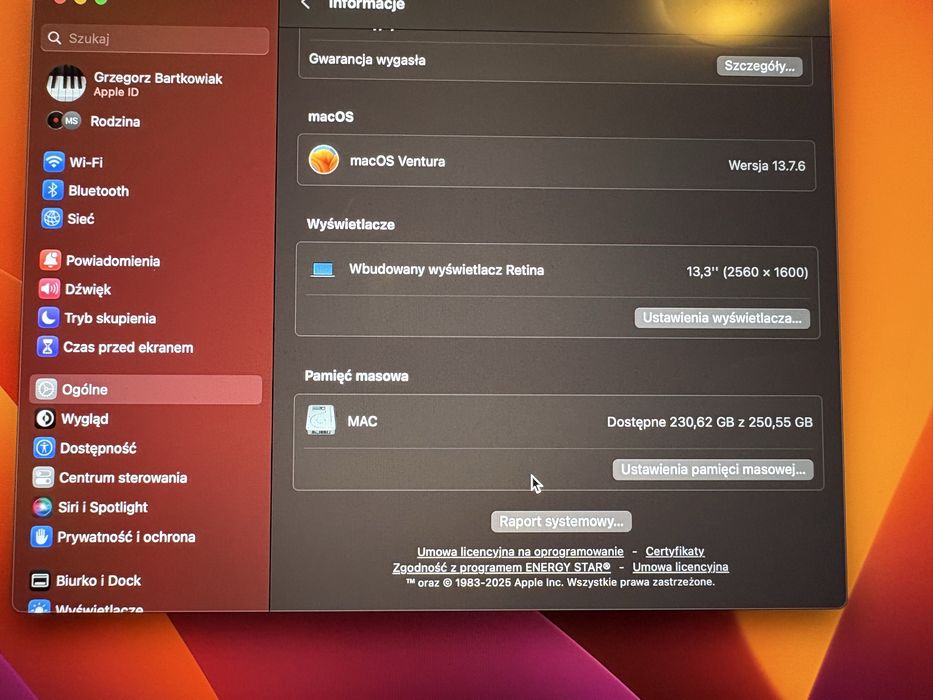Click the Pamięć masowa section heading
The width and height of the screenshot is (933, 700).
pyautogui.click(x=356, y=376)
